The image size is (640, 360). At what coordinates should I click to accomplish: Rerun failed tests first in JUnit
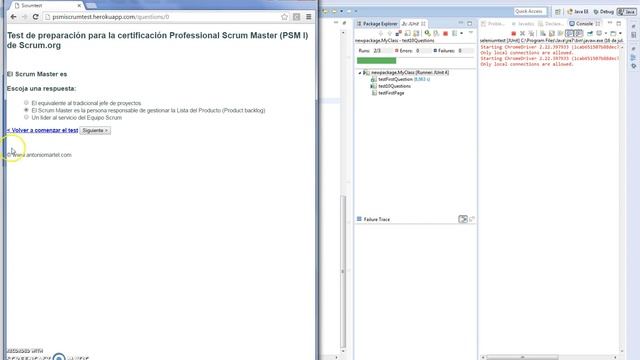436,33
